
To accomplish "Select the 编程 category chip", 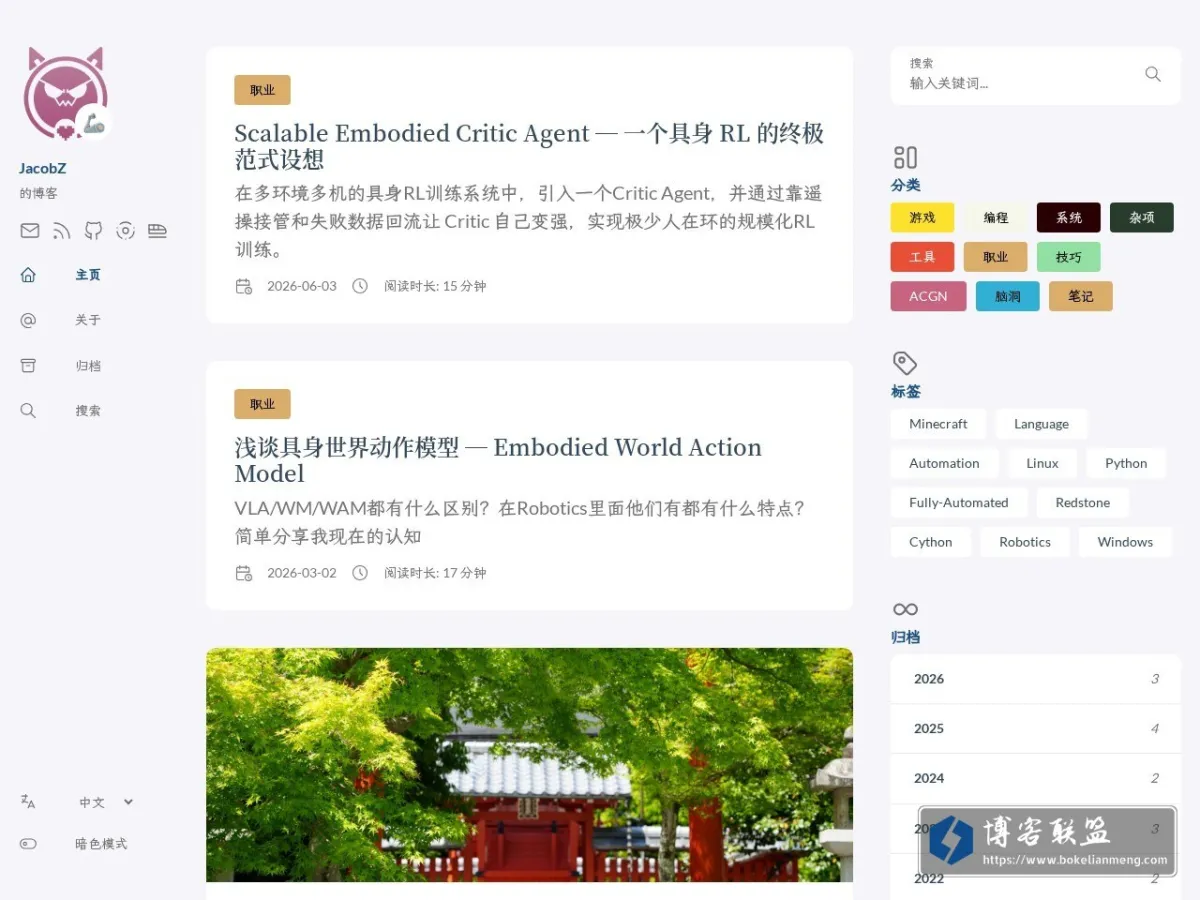I will [x=995, y=218].
